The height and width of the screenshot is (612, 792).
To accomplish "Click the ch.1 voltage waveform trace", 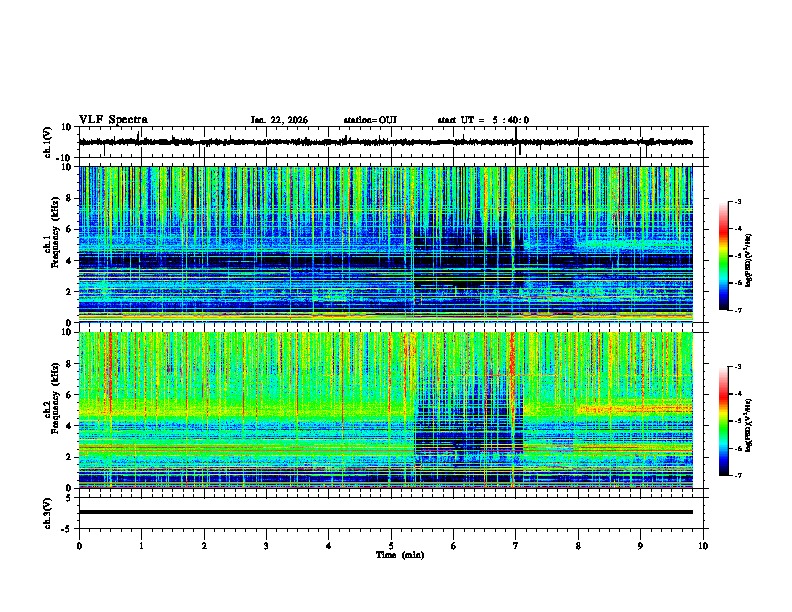I will [385, 142].
